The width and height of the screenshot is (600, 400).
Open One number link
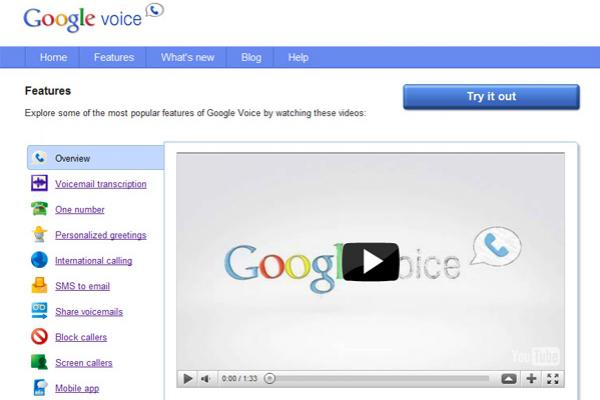click(80, 210)
